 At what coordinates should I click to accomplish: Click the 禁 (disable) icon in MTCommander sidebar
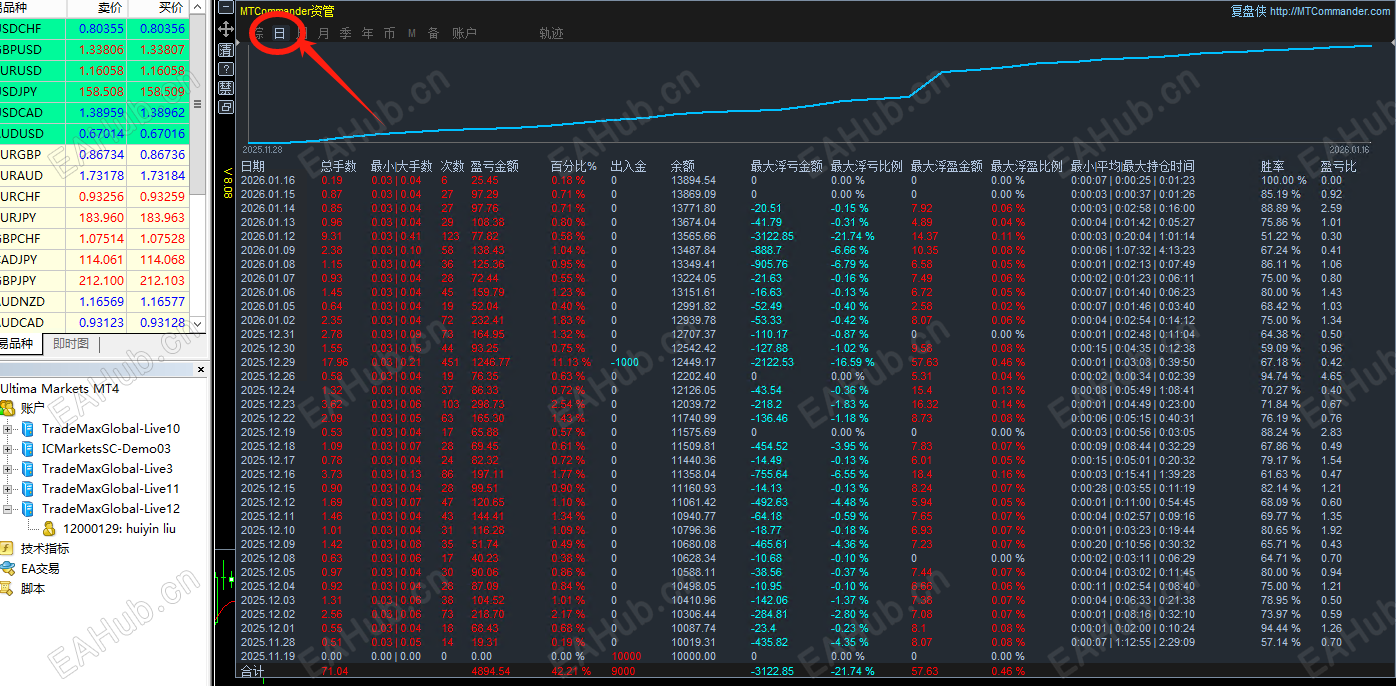click(226, 87)
